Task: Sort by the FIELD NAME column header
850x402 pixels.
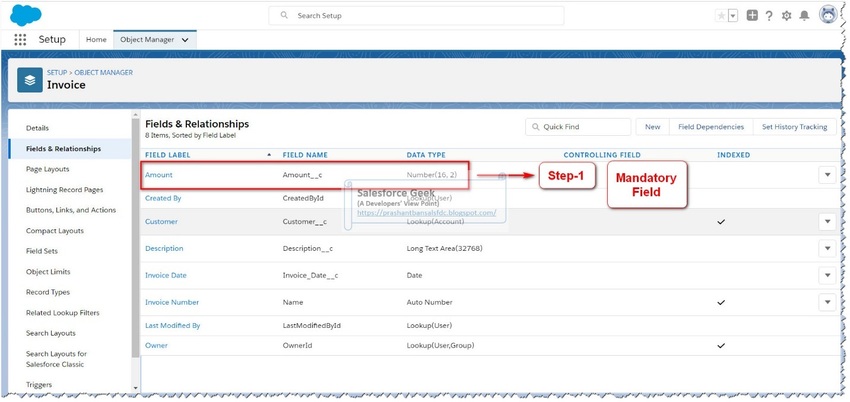Action: pyautogui.click(x=305, y=155)
